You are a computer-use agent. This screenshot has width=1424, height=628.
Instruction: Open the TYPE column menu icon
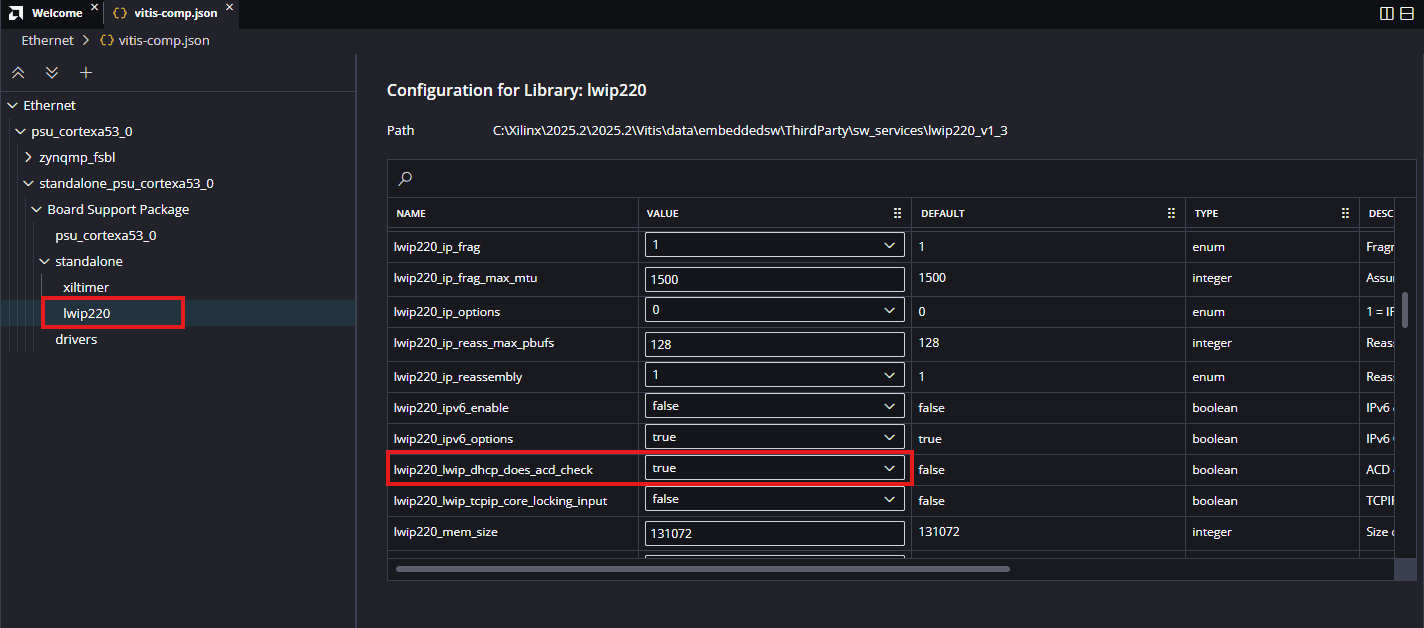pyautogui.click(x=1345, y=214)
